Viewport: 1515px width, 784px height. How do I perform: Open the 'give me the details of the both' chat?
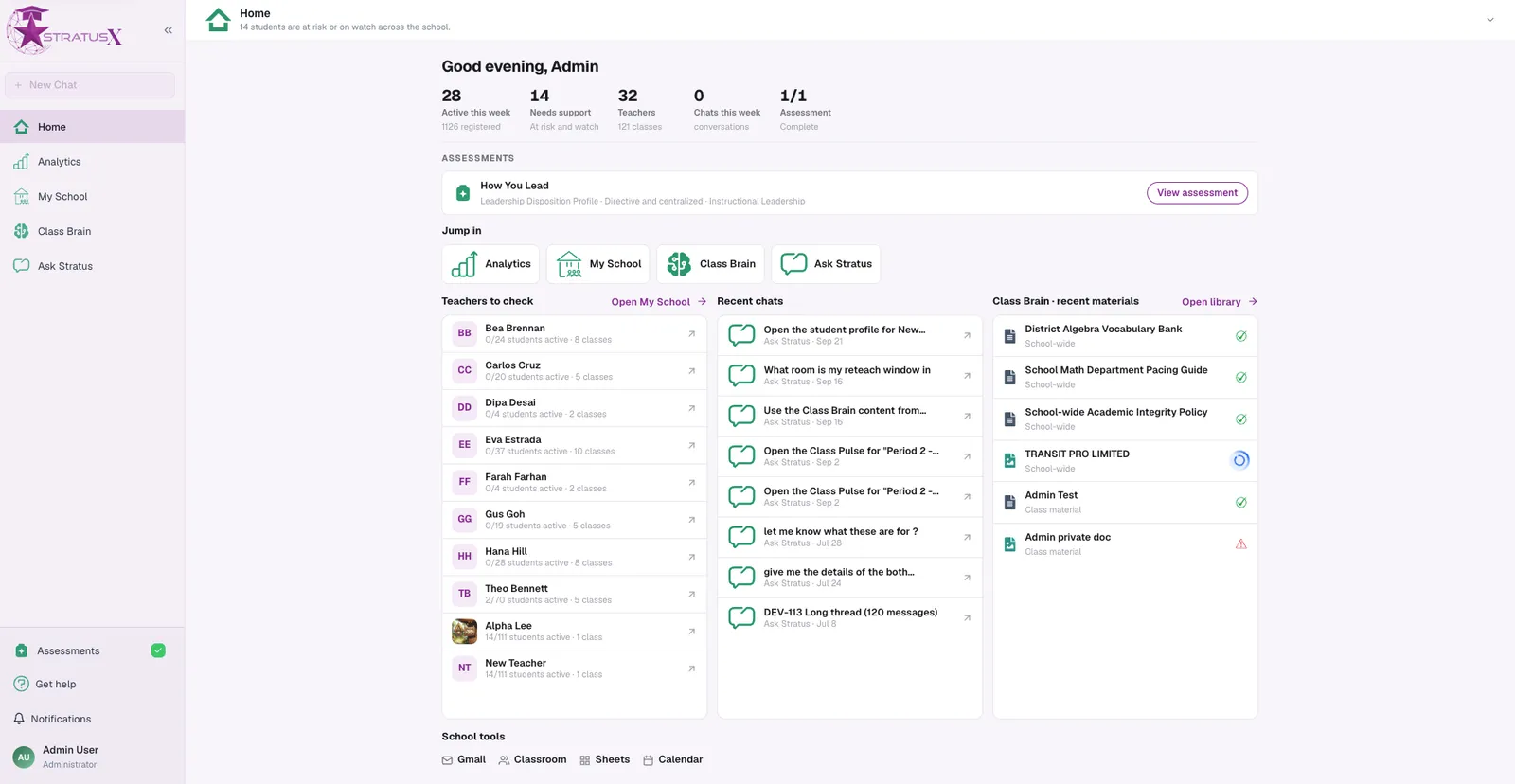(x=849, y=578)
